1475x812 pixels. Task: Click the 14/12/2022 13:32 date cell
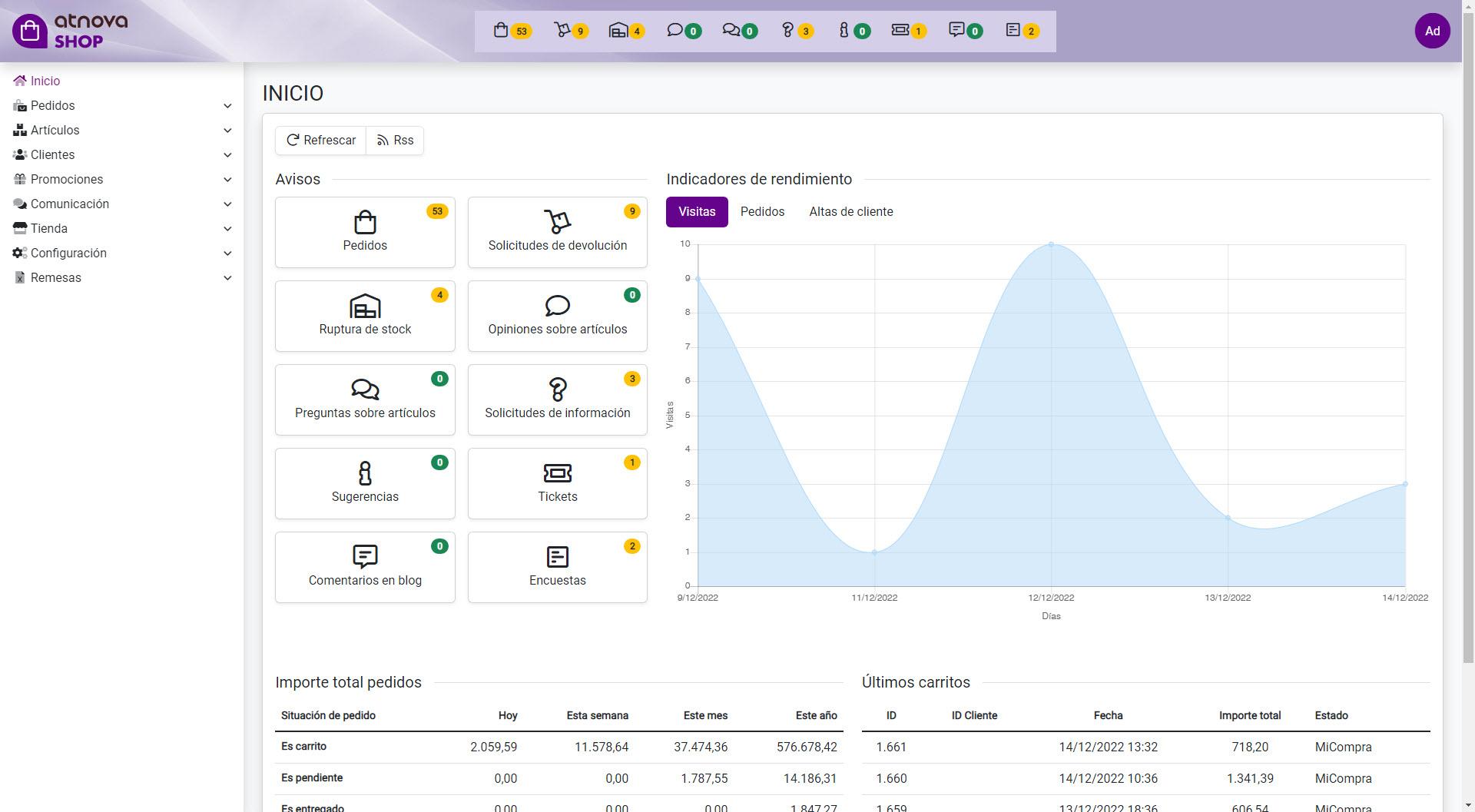1108,747
